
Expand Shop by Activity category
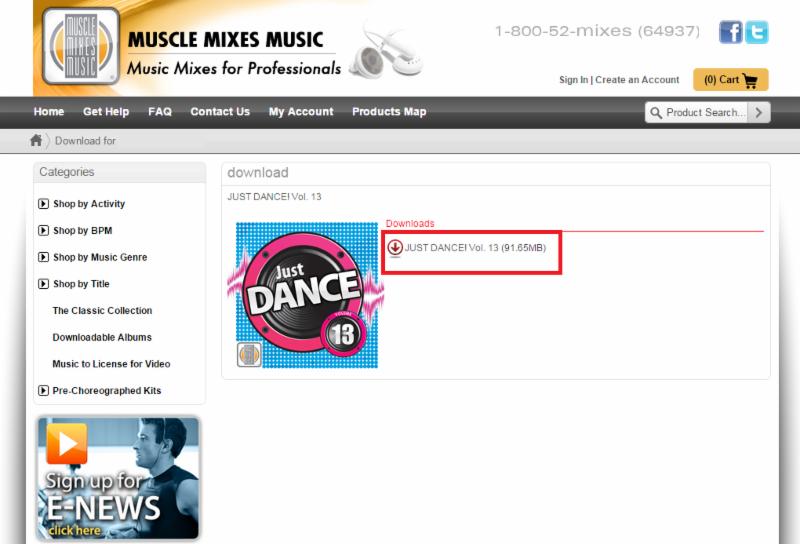point(43,204)
